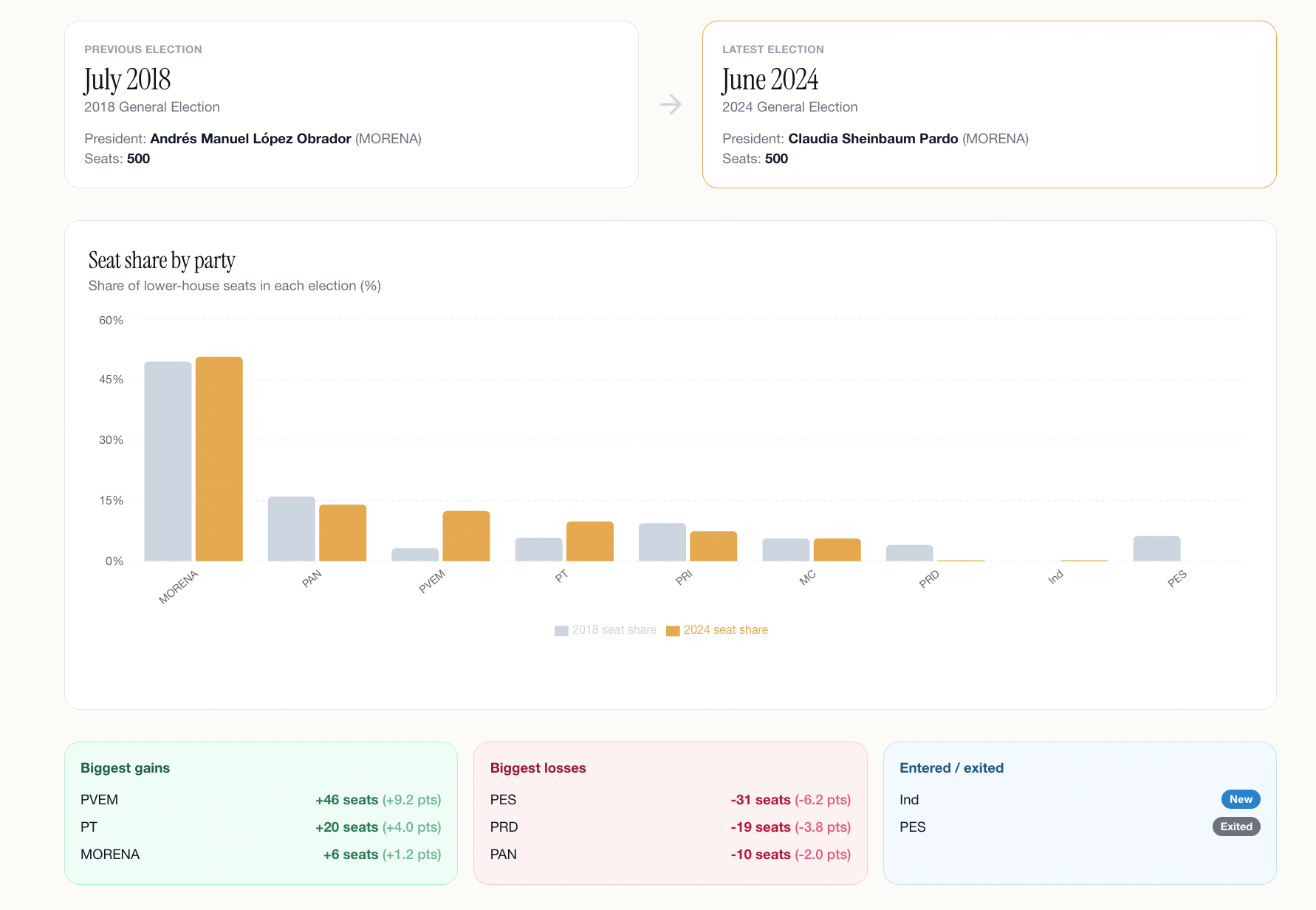The height and width of the screenshot is (910, 1316).
Task: Click PRI's gray 2018 seat share bar
Action: (x=662, y=542)
